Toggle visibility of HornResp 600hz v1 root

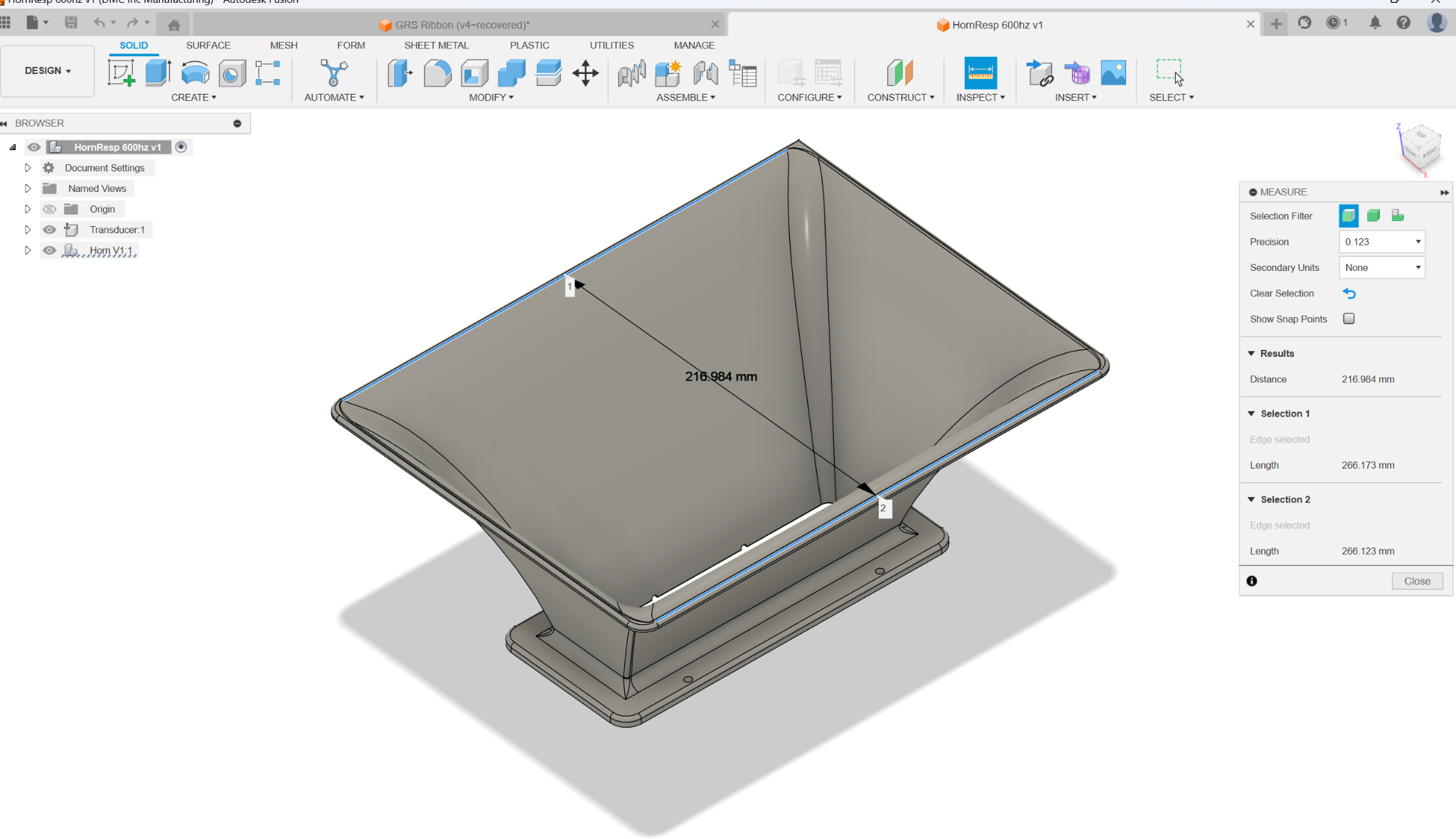point(33,147)
